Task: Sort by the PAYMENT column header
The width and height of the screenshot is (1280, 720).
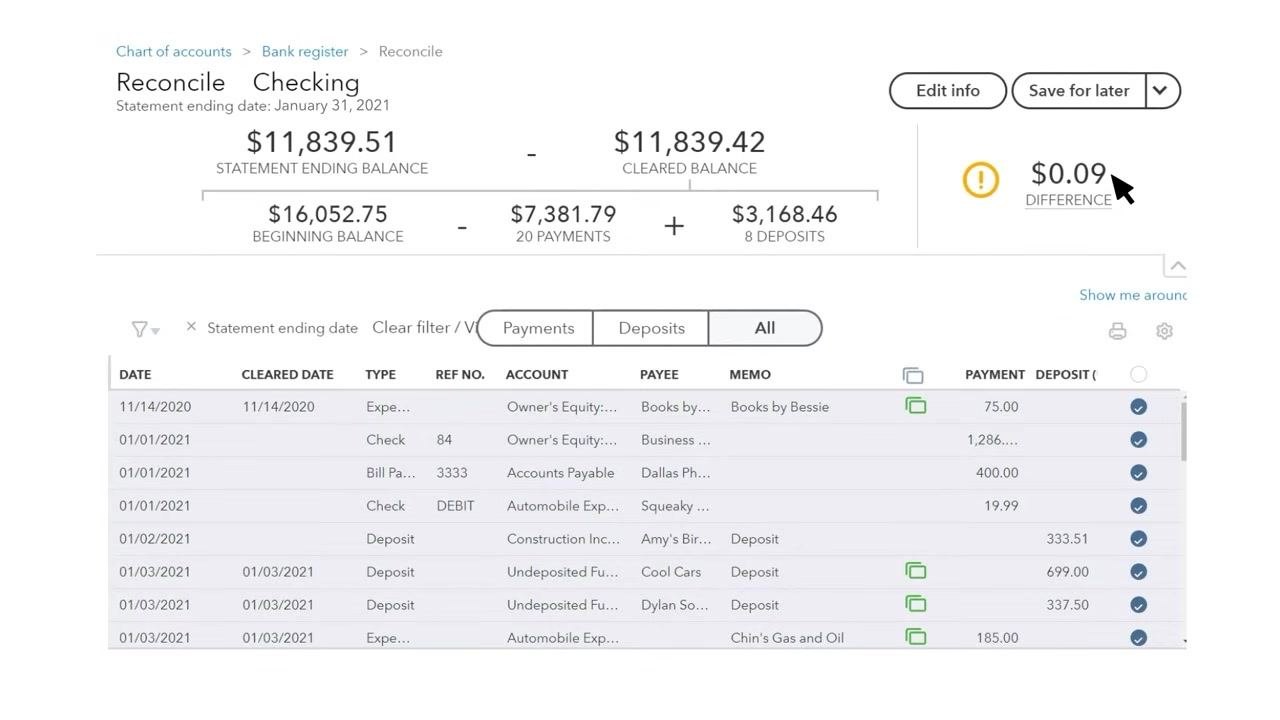Action: (x=994, y=374)
